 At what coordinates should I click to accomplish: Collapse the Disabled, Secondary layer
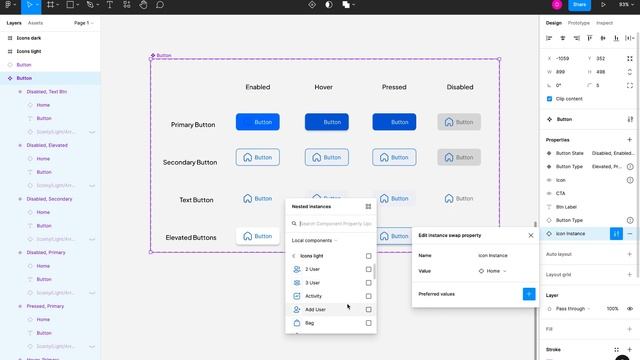click(20, 199)
